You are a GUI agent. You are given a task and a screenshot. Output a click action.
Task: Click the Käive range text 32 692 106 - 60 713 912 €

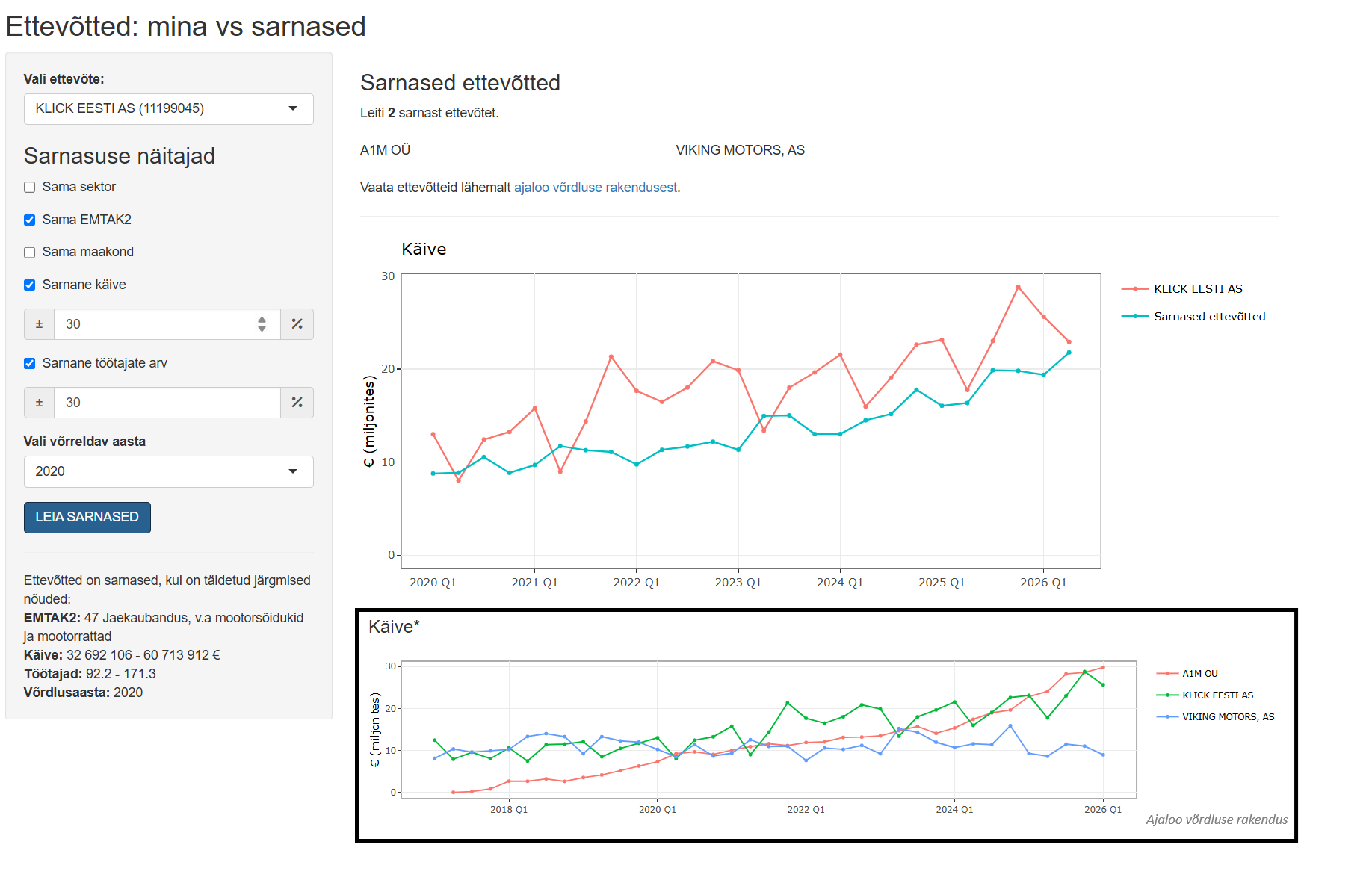click(143, 655)
